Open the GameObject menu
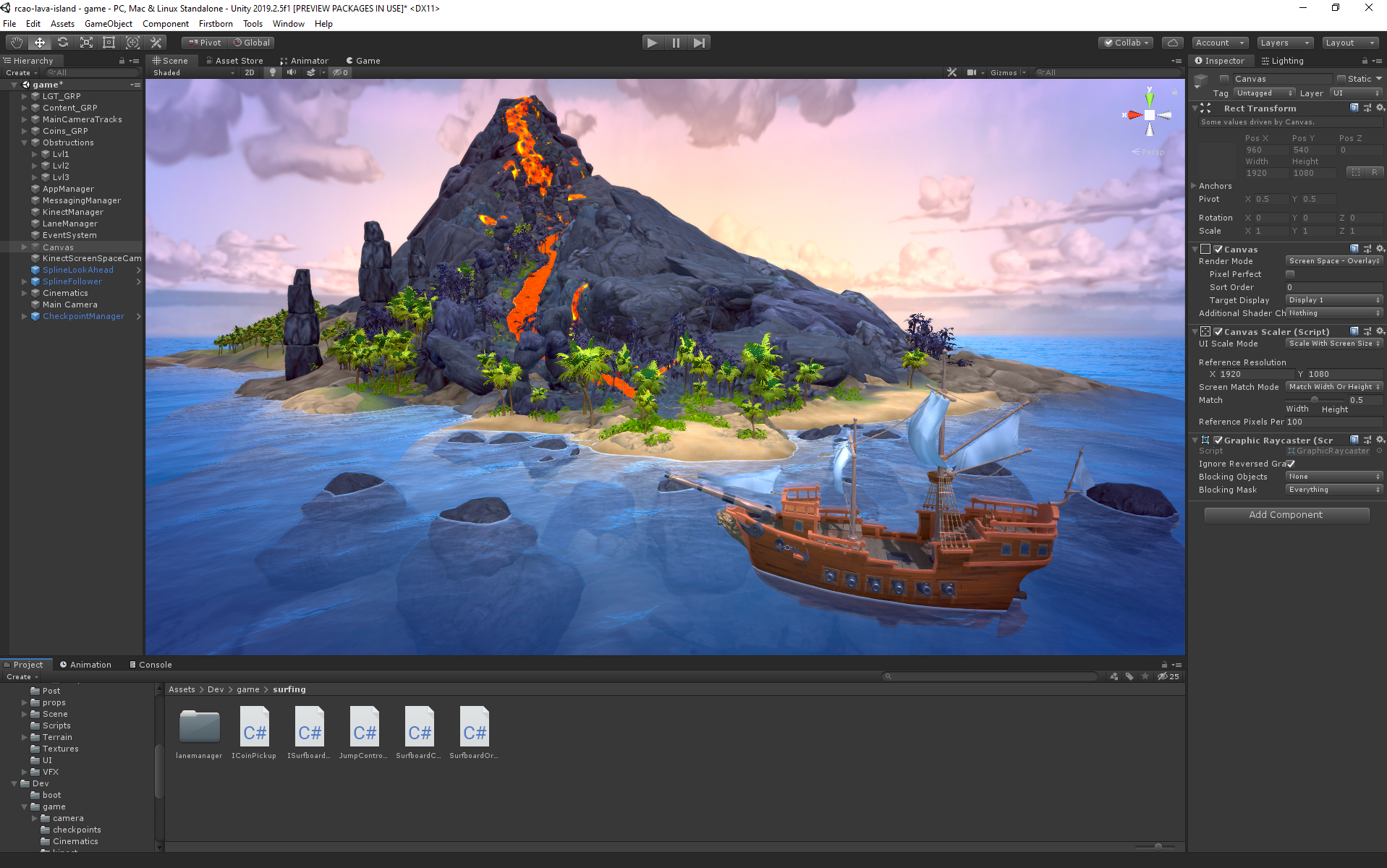1387x868 pixels. point(108,24)
